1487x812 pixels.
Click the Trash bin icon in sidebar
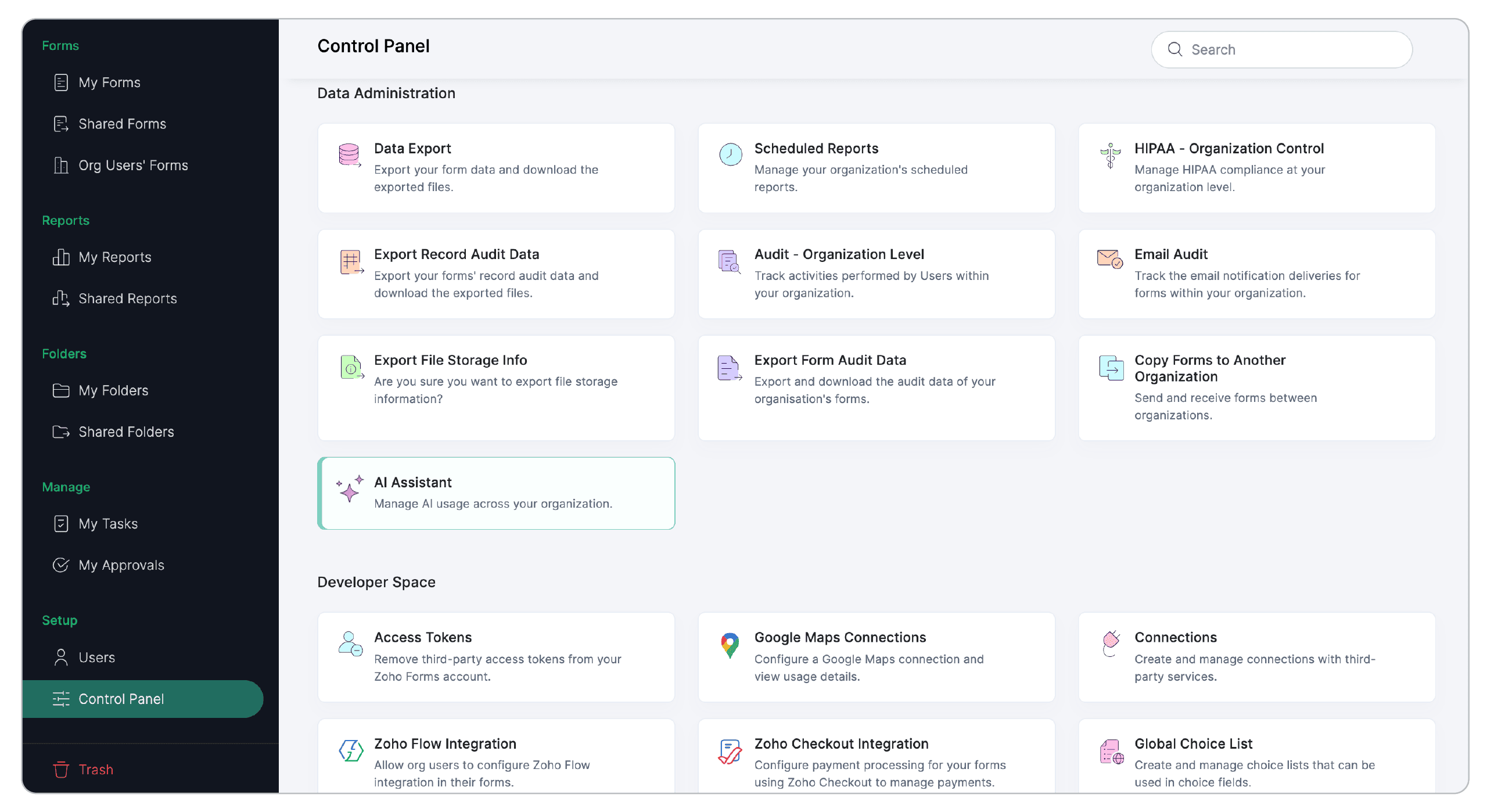click(61, 770)
